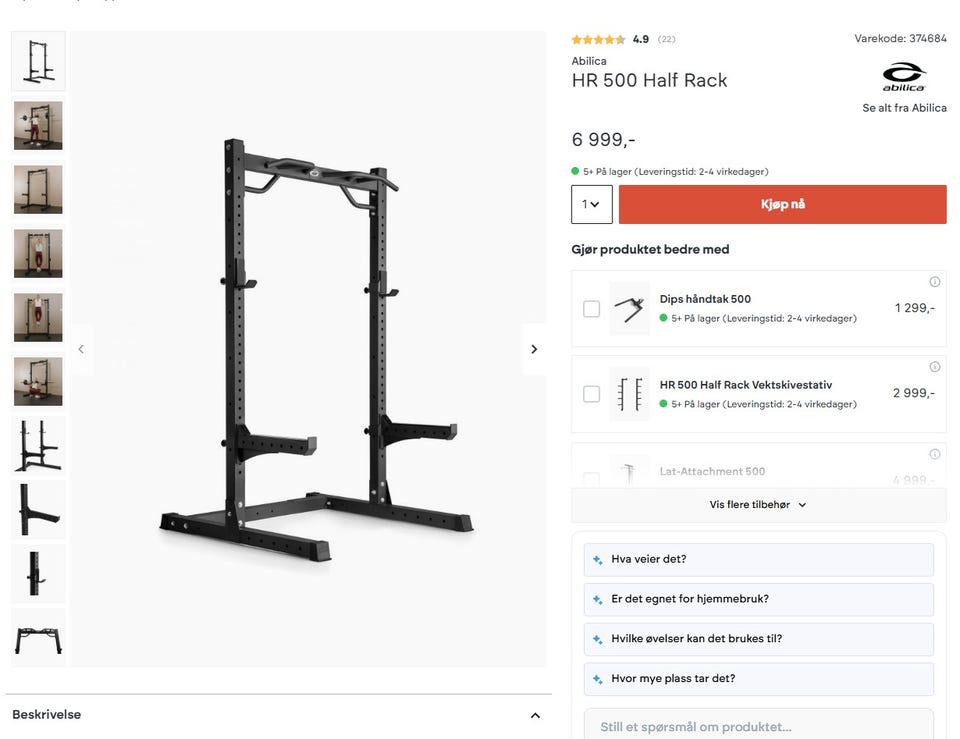The height and width of the screenshot is (739, 960).
Task: Open info icon for Lat-Attachment 500
Action: 934,454
